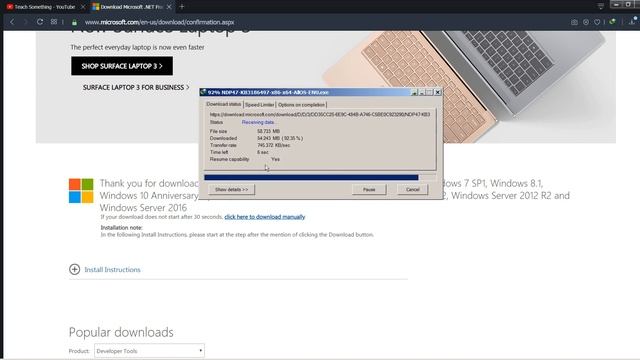The width and height of the screenshot is (640, 360).
Task: Click the snapshot camera icon in address bar
Action: 574,22
